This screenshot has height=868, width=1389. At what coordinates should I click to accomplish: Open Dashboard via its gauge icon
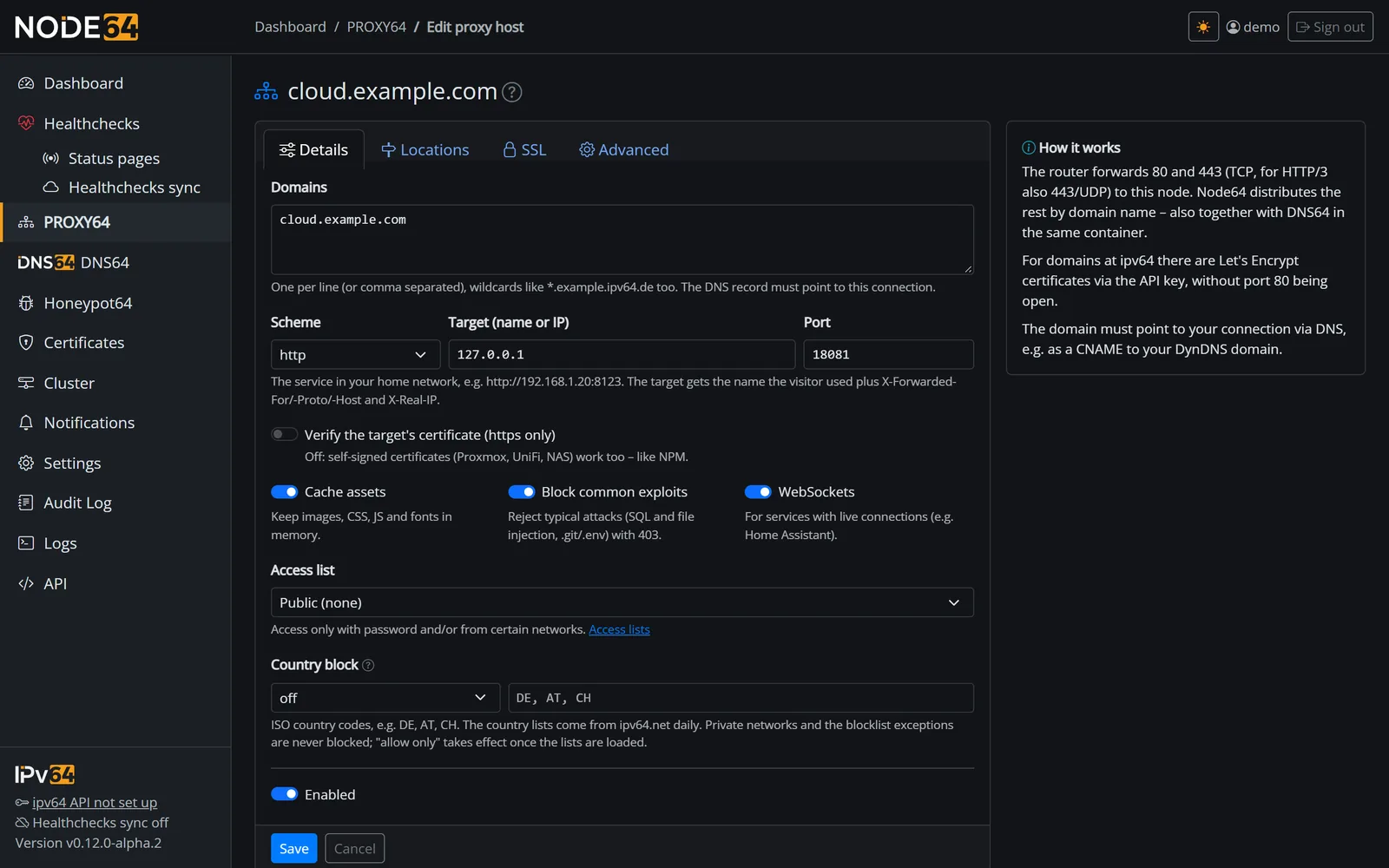click(26, 83)
